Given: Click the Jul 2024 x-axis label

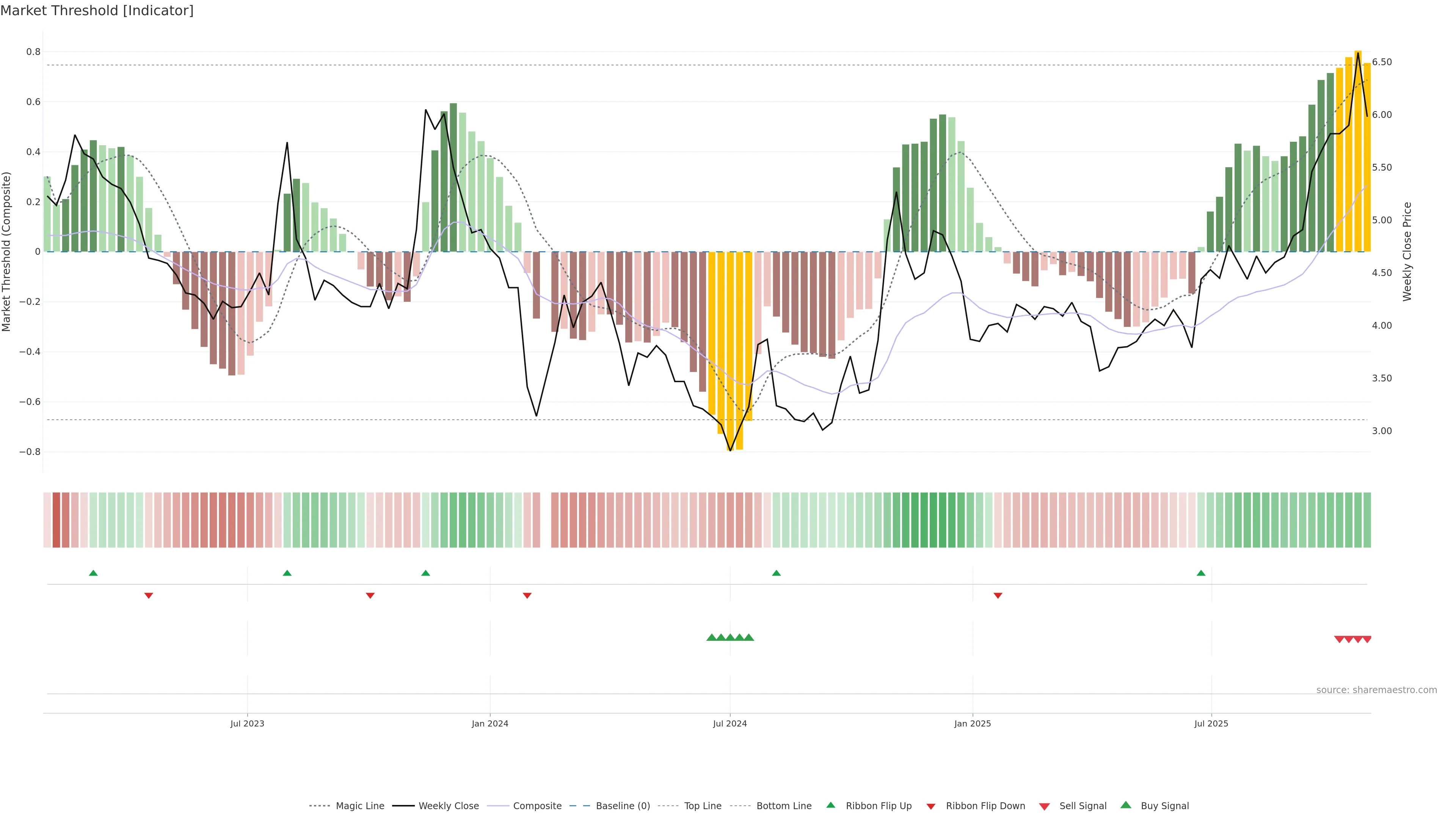Looking at the screenshot, I should [x=730, y=723].
